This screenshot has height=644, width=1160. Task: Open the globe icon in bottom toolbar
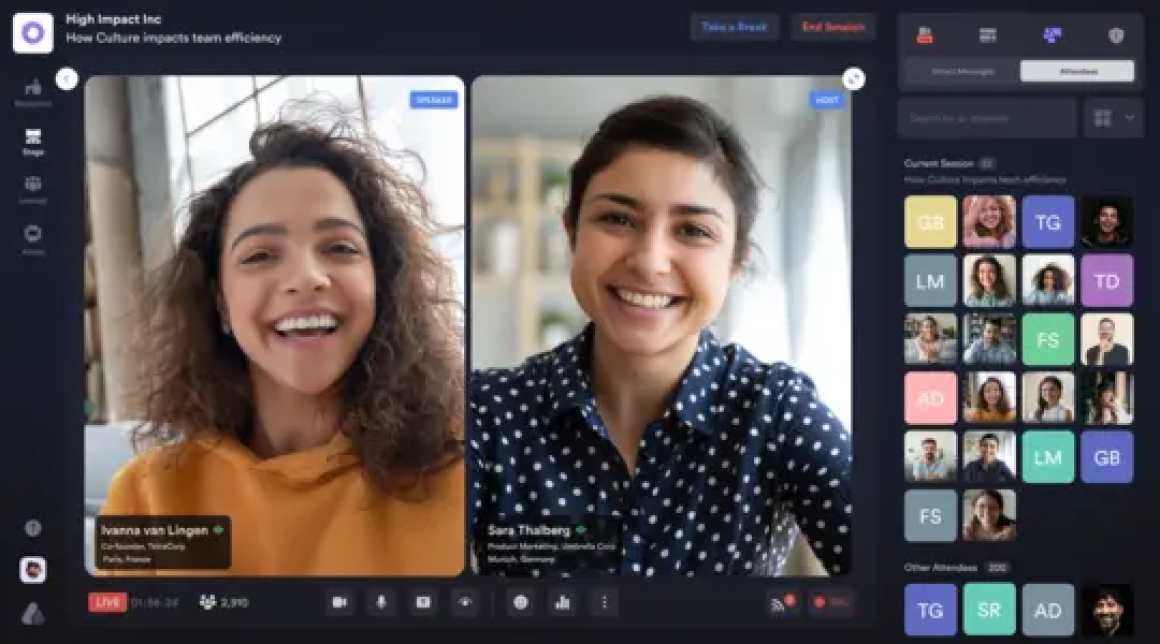(x=521, y=603)
